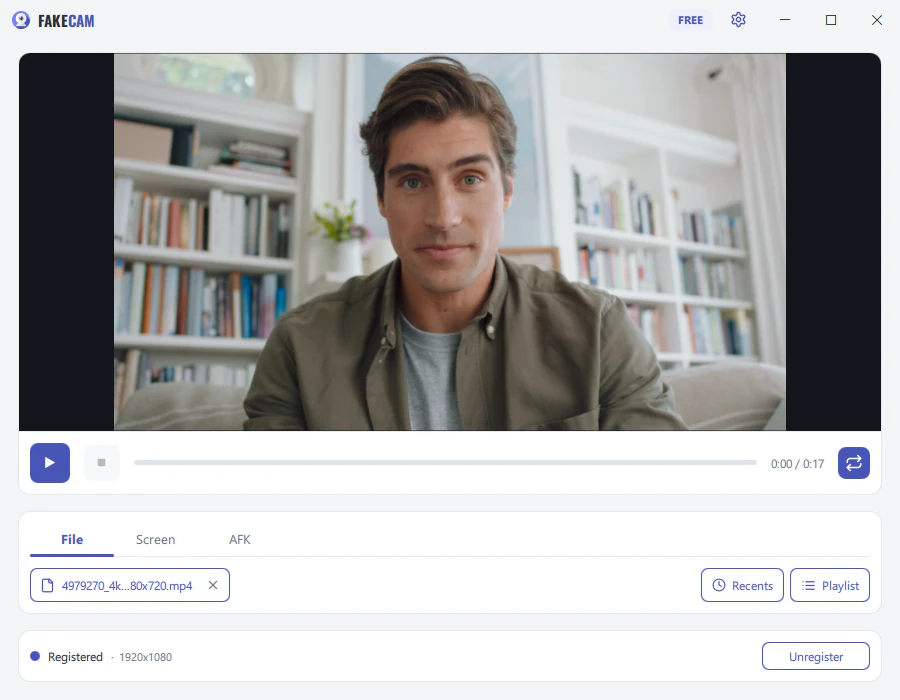Screen dimensions: 900x700
Task: Open the settings gear icon
Action: pos(738,20)
